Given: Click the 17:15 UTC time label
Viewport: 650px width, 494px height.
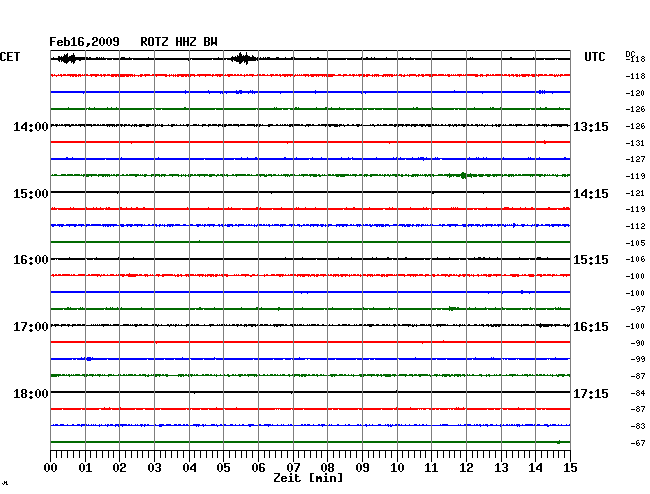Looking at the screenshot, I should (x=591, y=393).
